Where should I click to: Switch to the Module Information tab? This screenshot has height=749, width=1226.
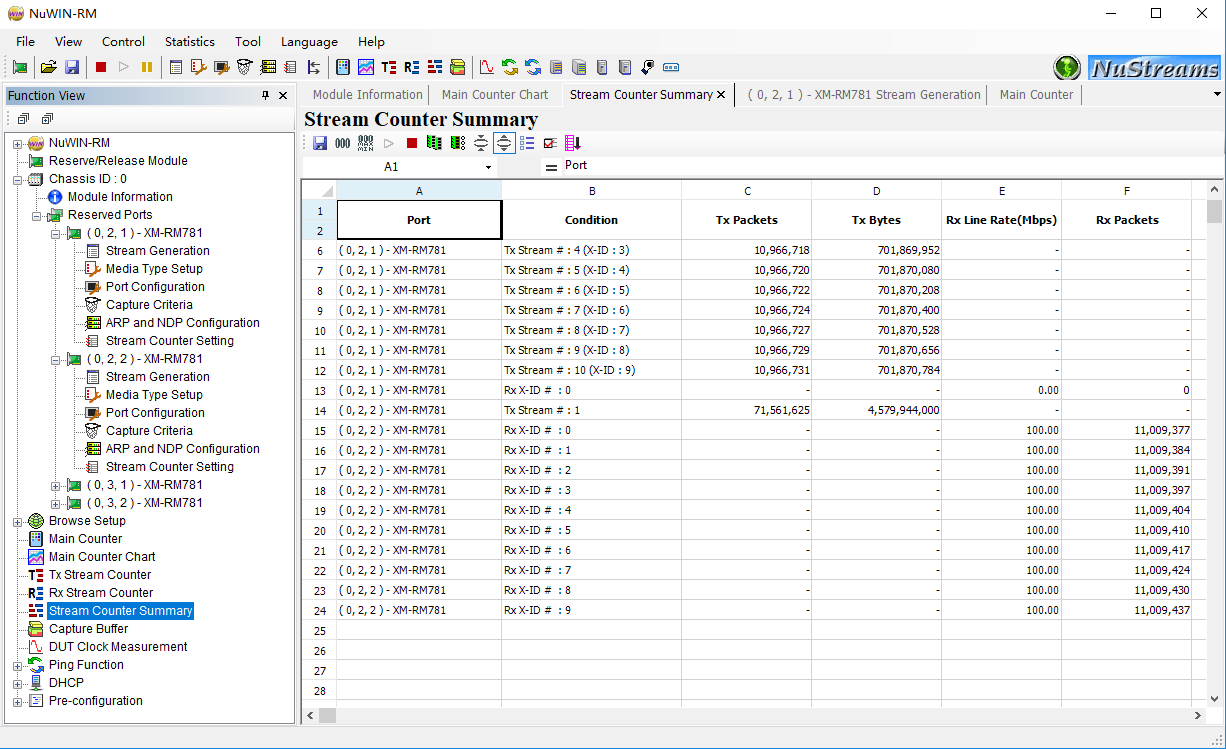(x=367, y=95)
